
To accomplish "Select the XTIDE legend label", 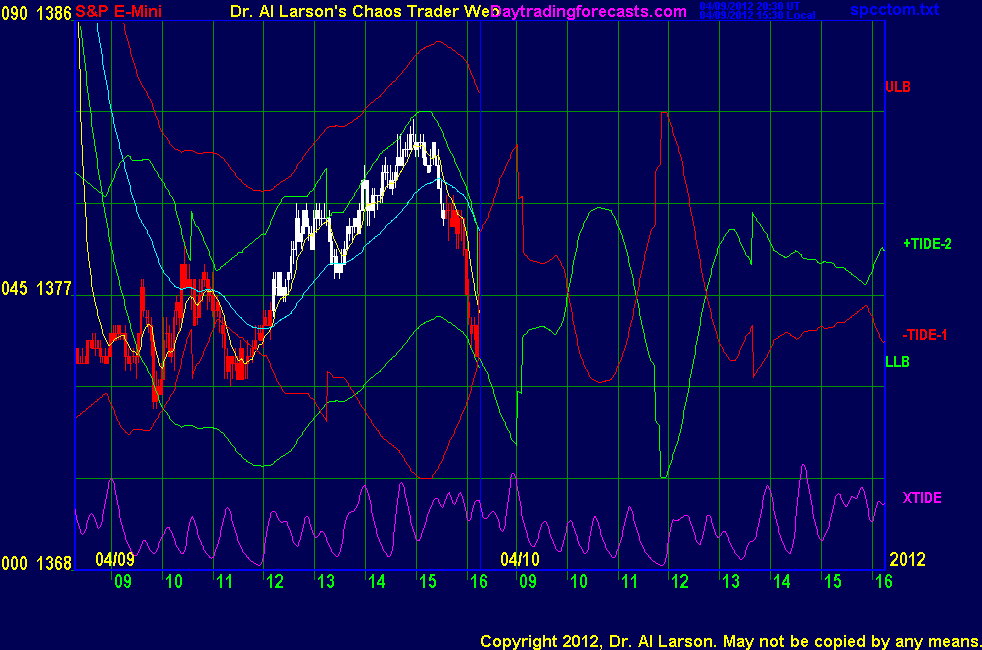I will pyautogui.click(x=922, y=497).
